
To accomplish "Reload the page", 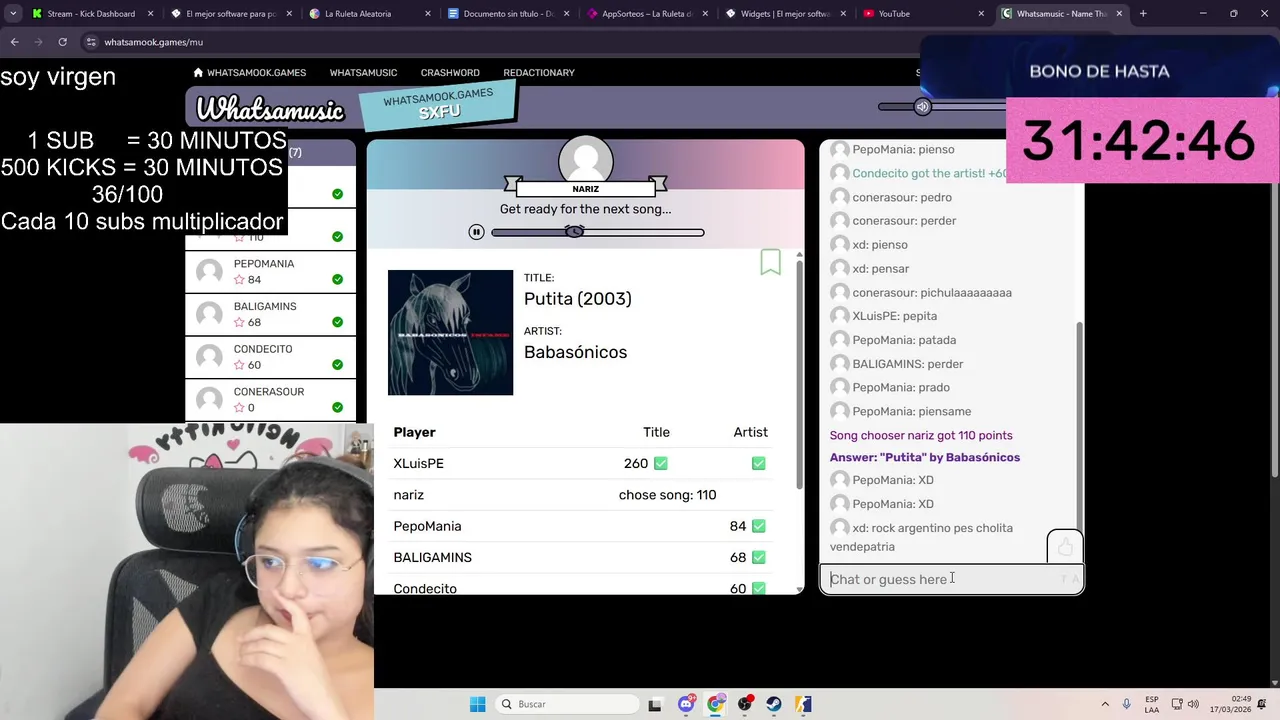I will point(62,42).
